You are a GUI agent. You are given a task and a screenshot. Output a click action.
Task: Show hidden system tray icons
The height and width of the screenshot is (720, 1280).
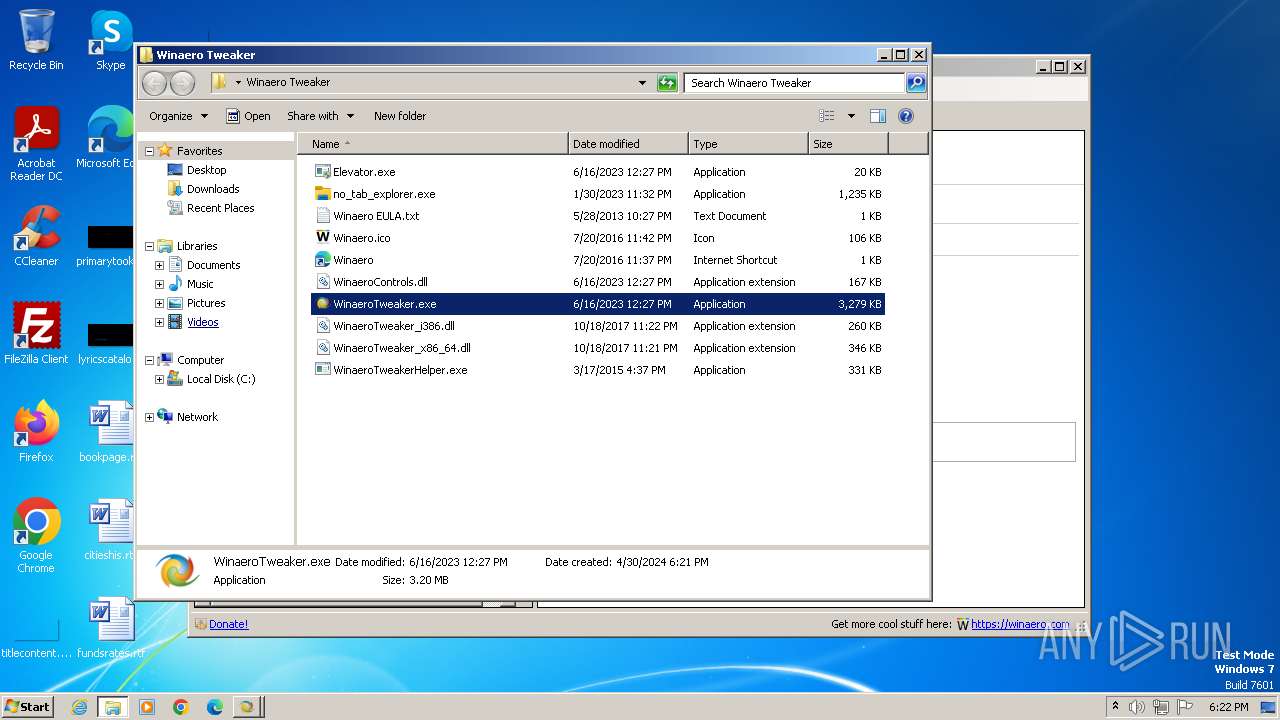(x=1115, y=707)
